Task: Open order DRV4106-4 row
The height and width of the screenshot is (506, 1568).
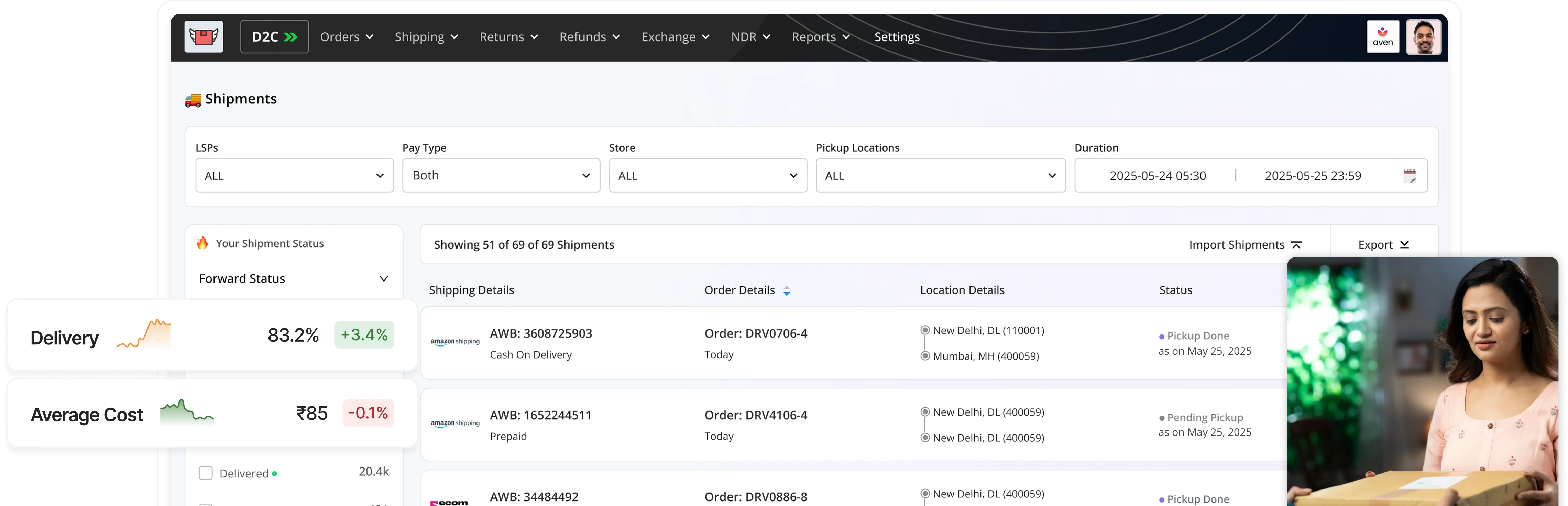Action: pyautogui.click(x=755, y=415)
